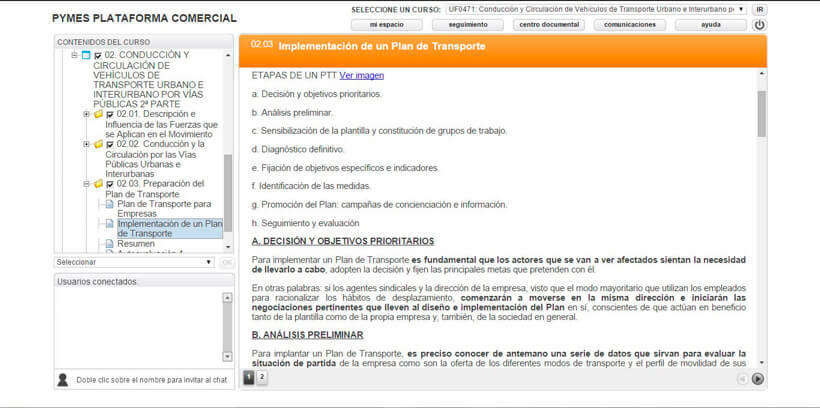
Task: Toggle checkbox for 02. Conducción y Circulación
Action: [x=98, y=55]
